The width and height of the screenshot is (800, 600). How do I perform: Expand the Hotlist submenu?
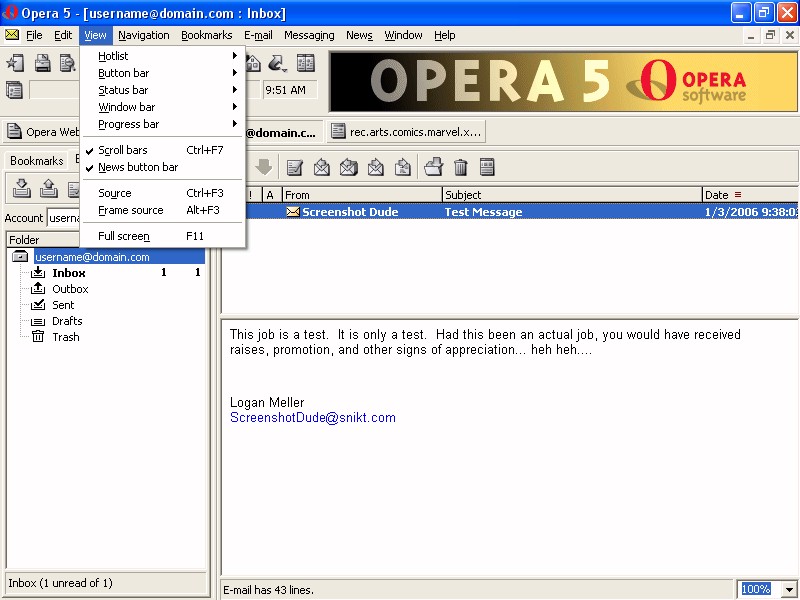coord(163,56)
